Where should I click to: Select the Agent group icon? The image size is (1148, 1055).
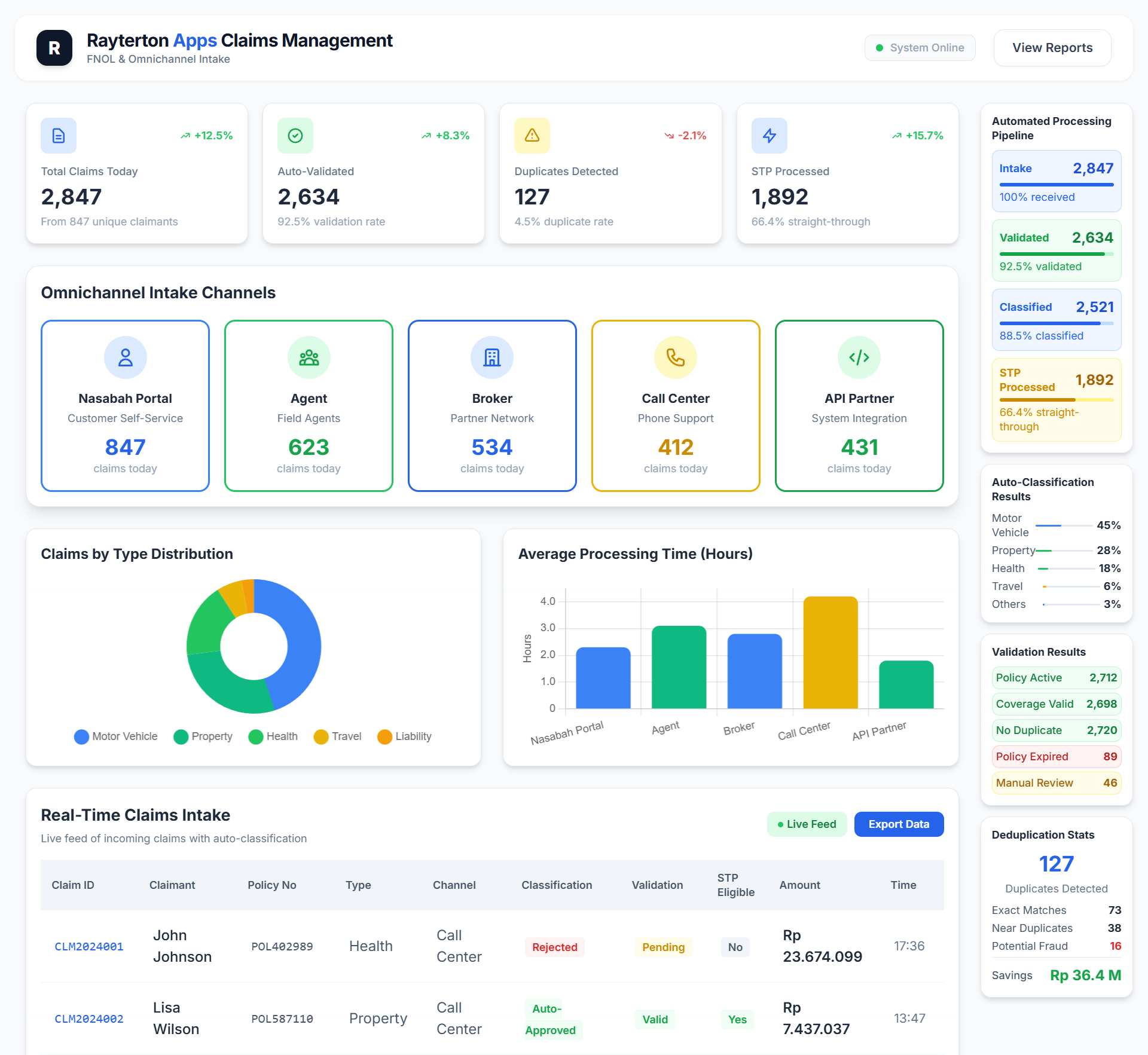[x=309, y=357]
